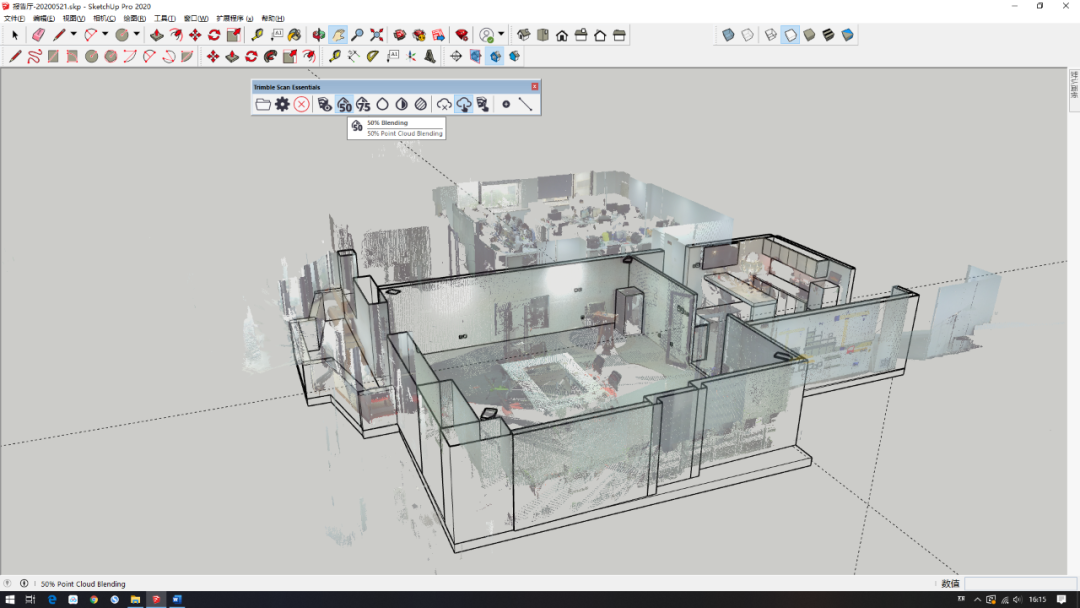Switch to Shaded With Textures style
1080x608 pixels.
click(x=828, y=35)
